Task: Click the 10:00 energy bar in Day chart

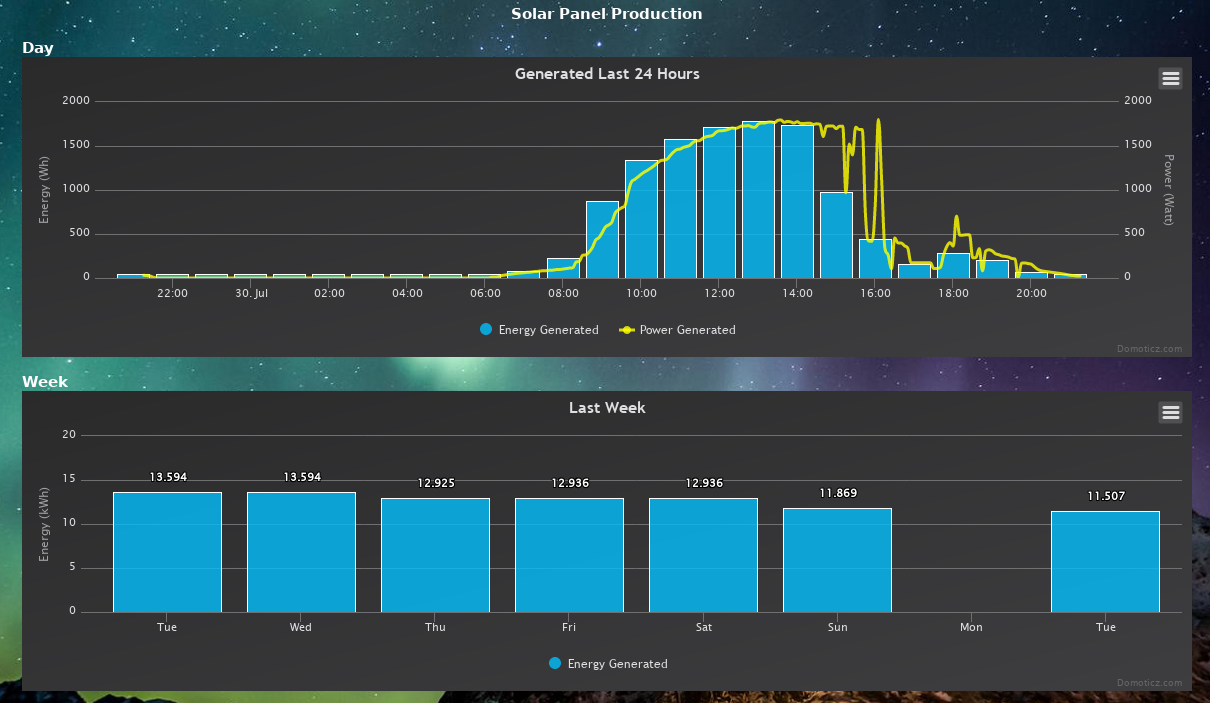Action: [x=641, y=219]
